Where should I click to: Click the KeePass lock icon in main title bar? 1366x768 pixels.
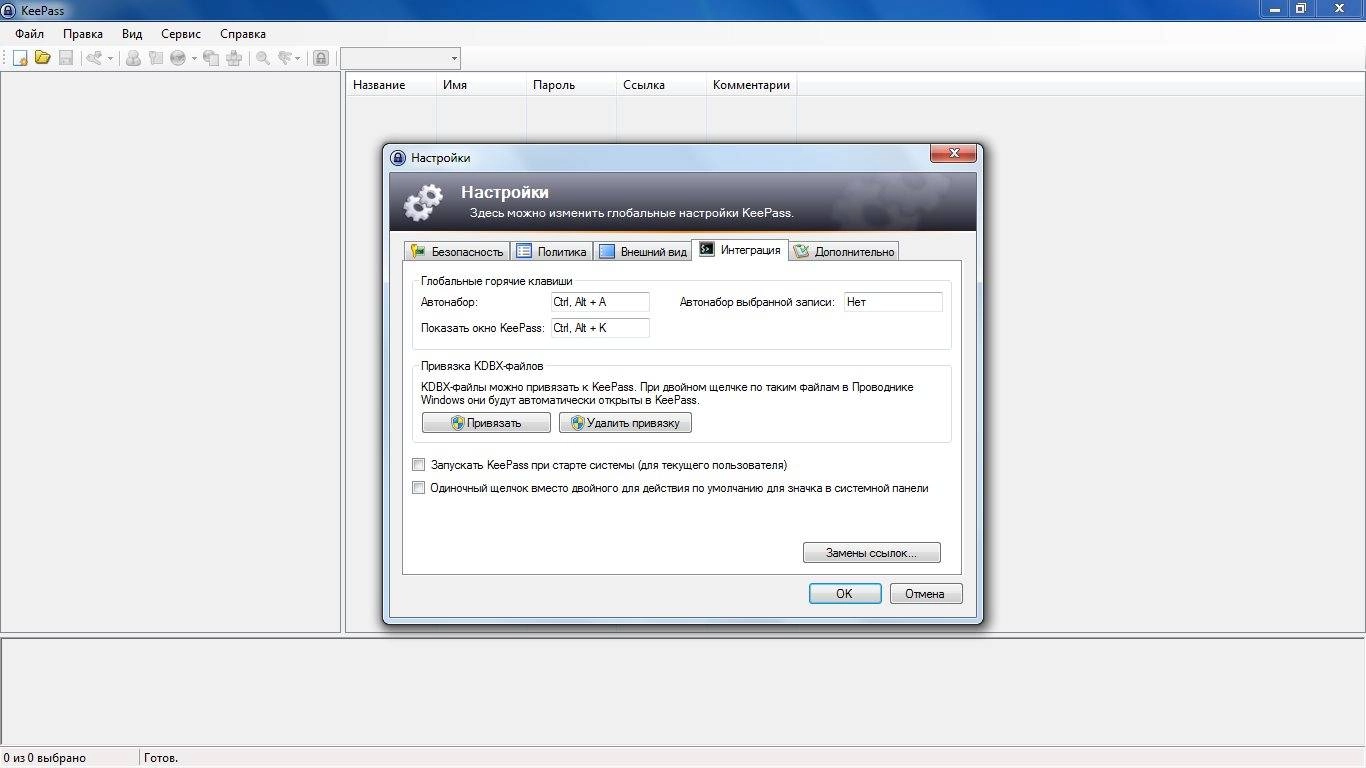(10, 9)
